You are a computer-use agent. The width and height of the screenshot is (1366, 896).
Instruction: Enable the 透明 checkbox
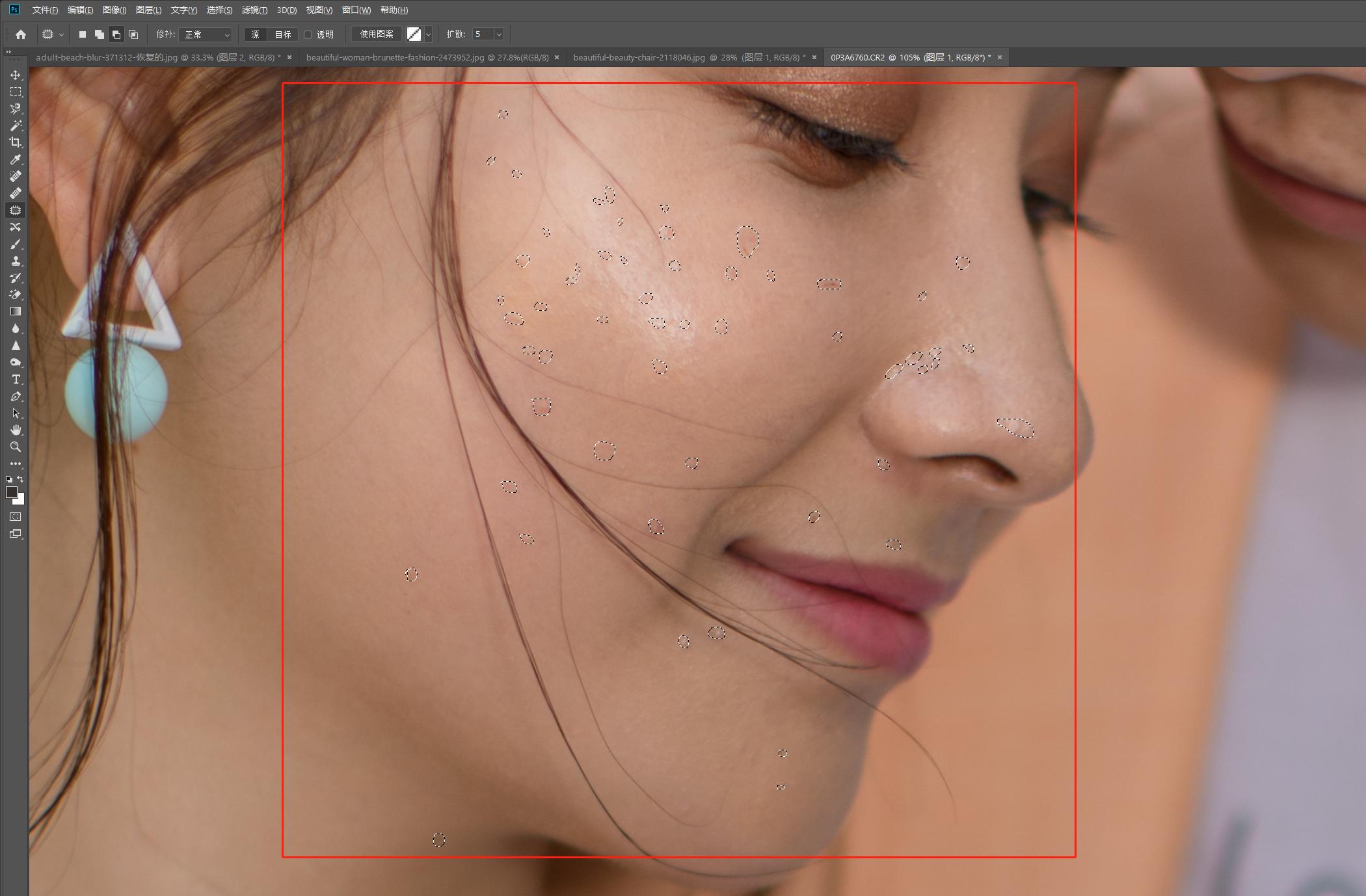(308, 34)
